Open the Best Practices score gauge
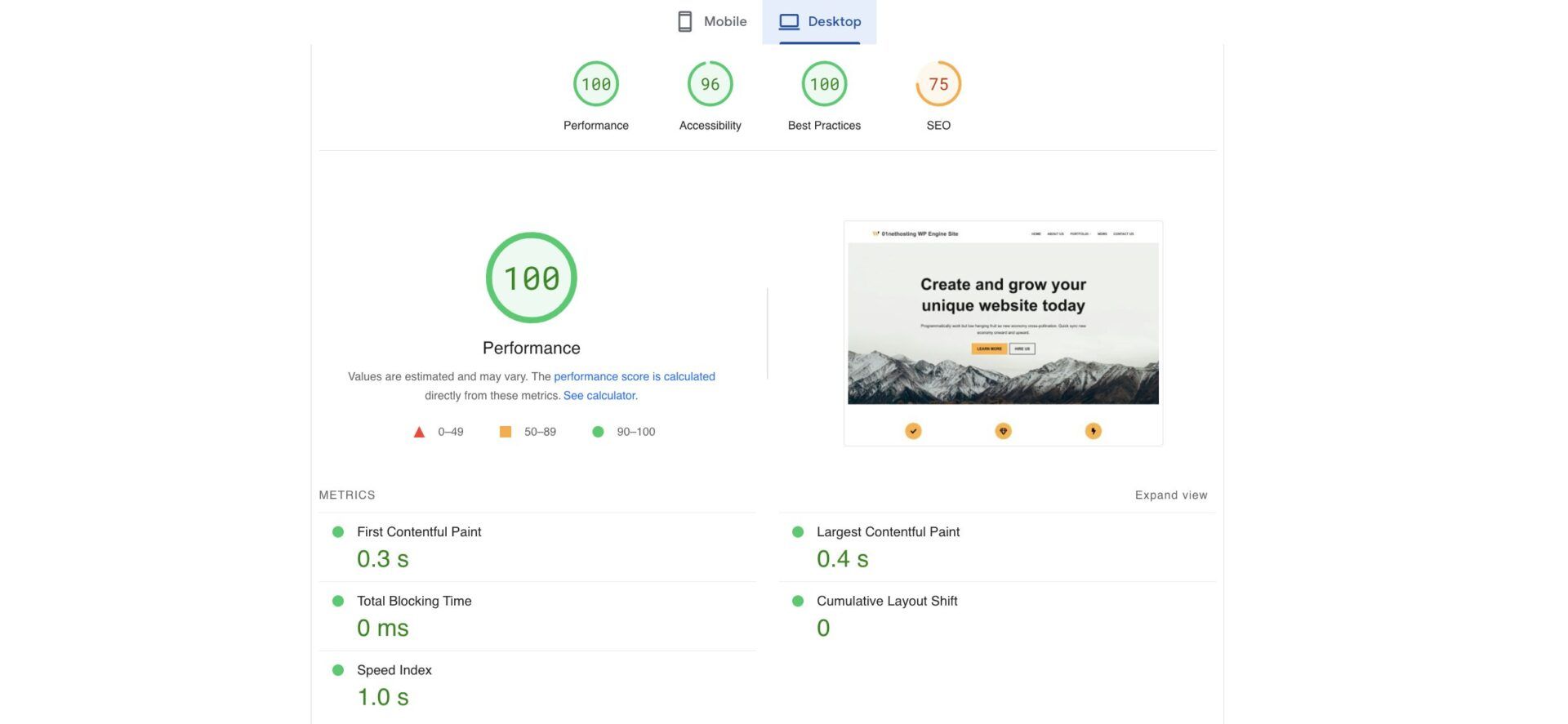 (824, 84)
